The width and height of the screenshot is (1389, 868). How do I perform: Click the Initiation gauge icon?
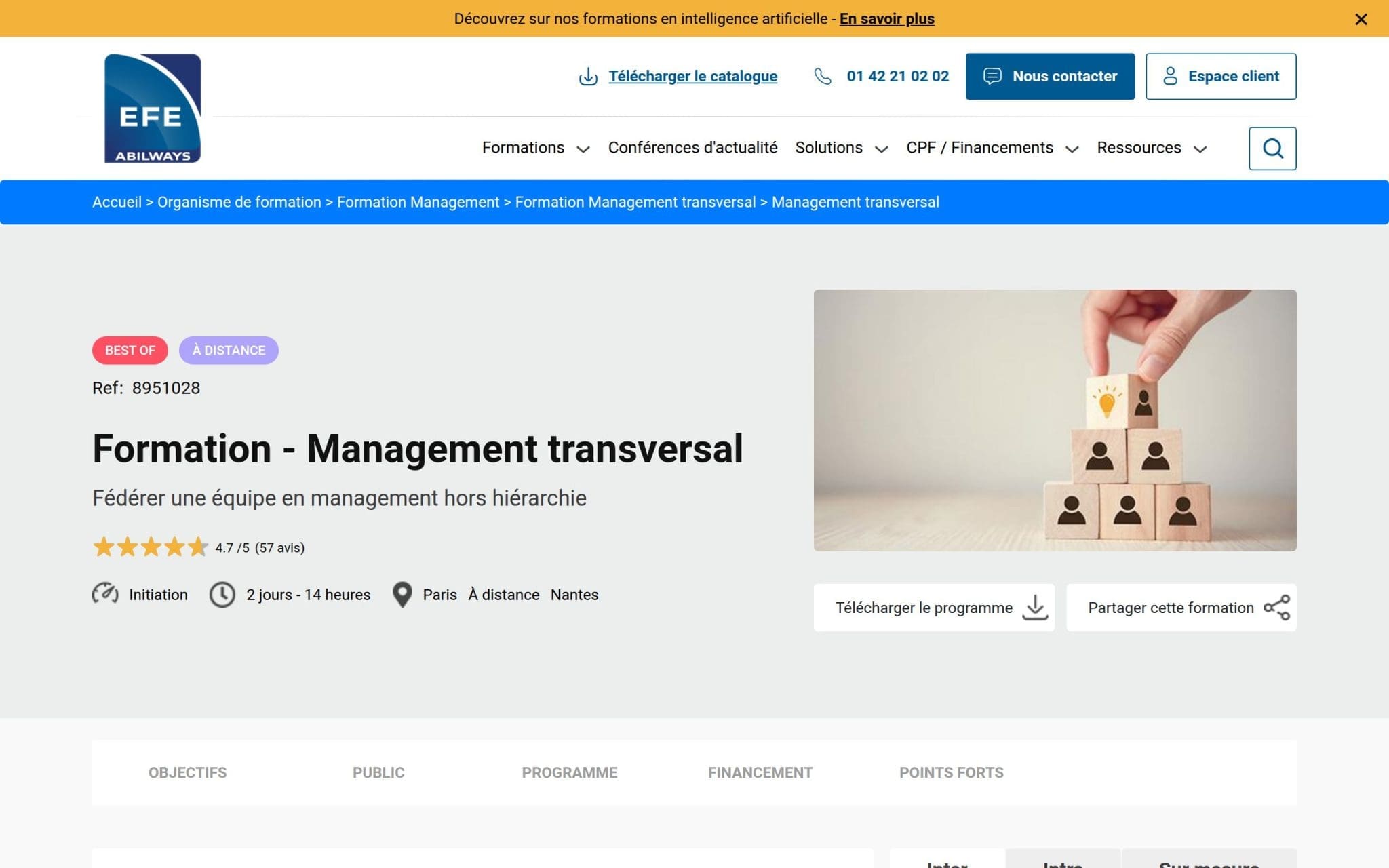tap(105, 594)
